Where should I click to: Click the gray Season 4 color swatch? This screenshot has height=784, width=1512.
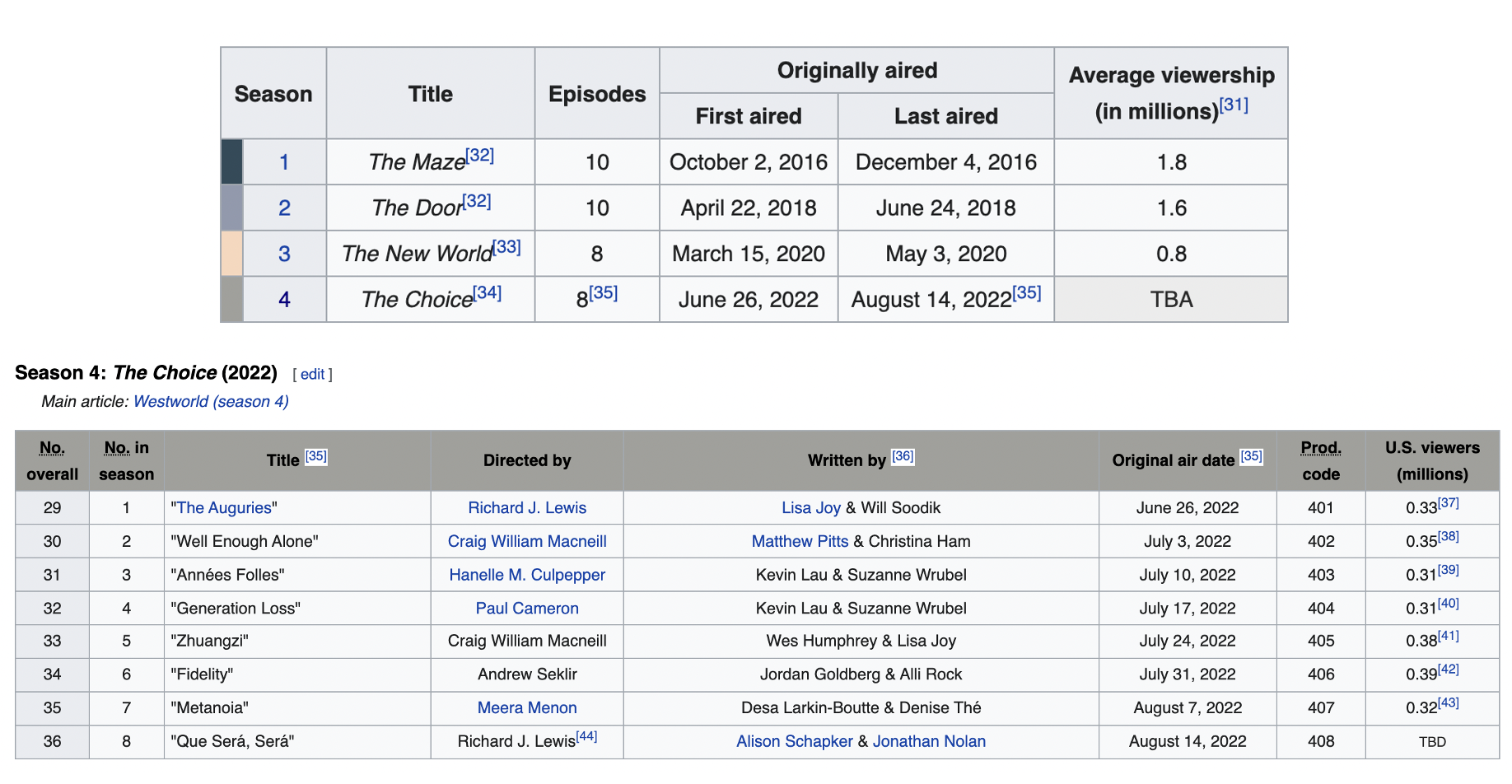pyautogui.click(x=232, y=300)
